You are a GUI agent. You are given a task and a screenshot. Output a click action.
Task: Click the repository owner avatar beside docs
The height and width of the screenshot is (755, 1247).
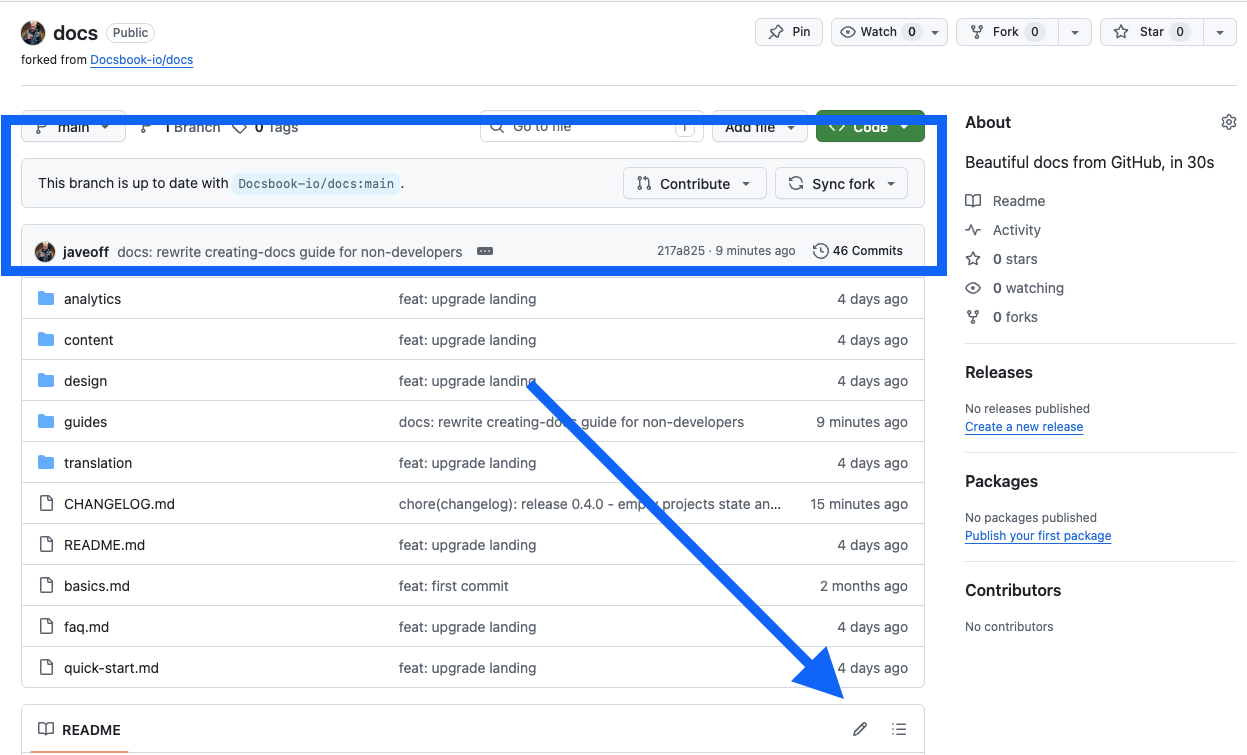click(33, 33)
